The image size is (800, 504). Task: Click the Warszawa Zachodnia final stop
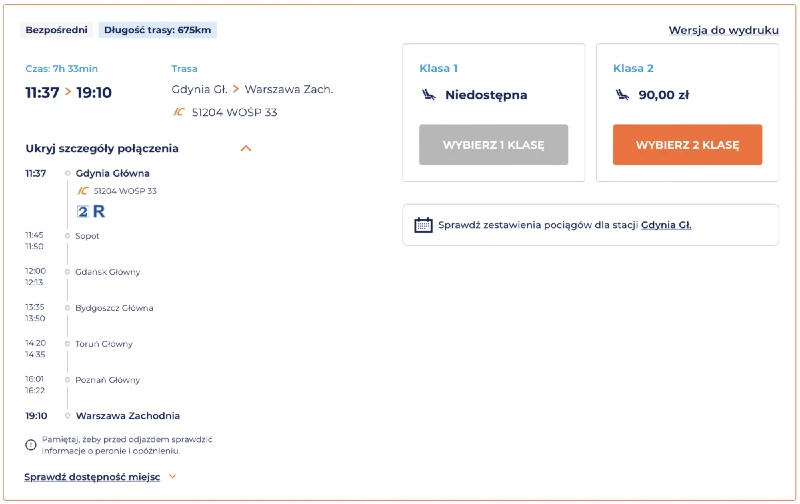tap(127, 416)
